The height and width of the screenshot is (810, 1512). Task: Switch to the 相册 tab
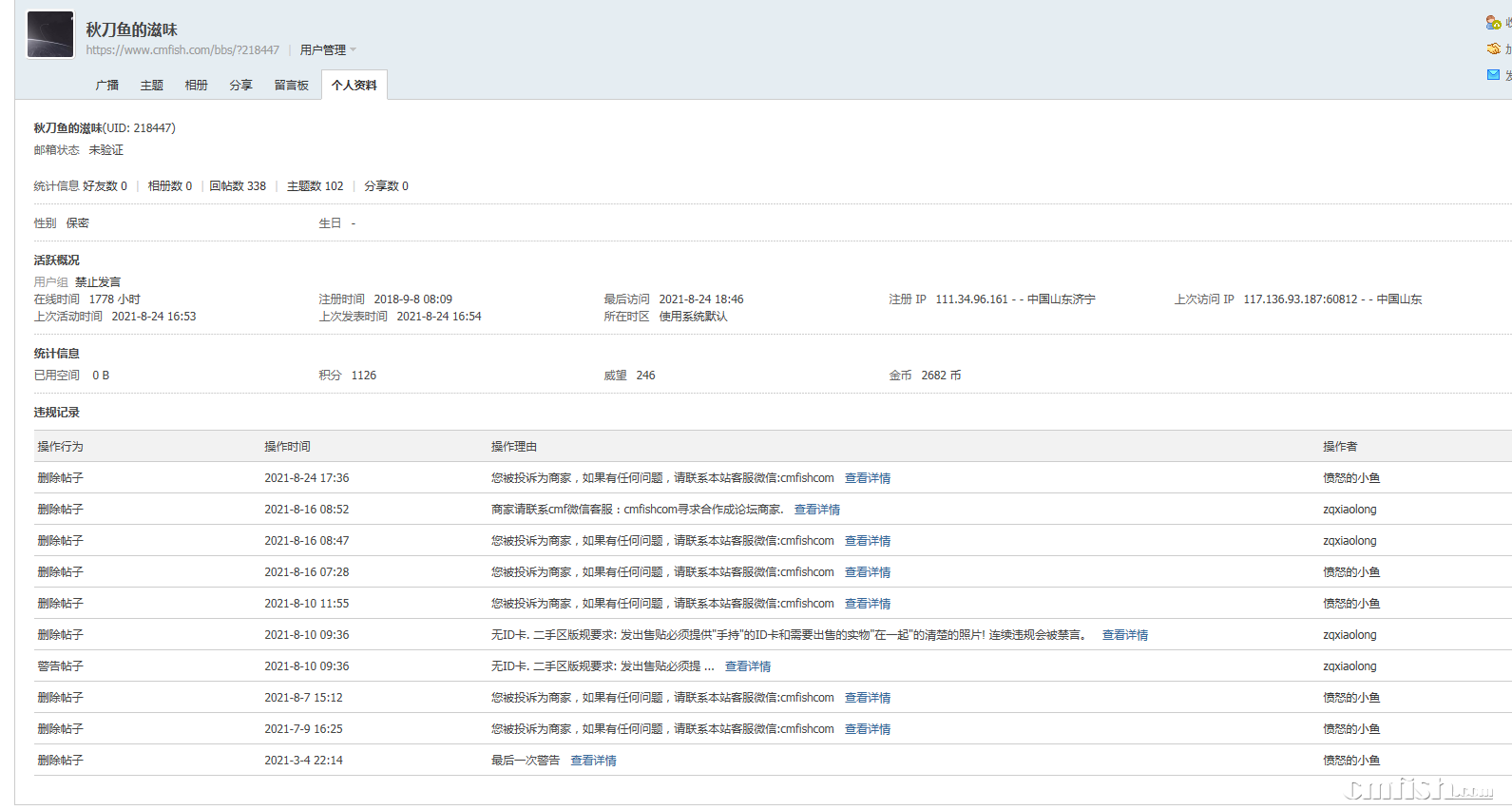(197, 86)
